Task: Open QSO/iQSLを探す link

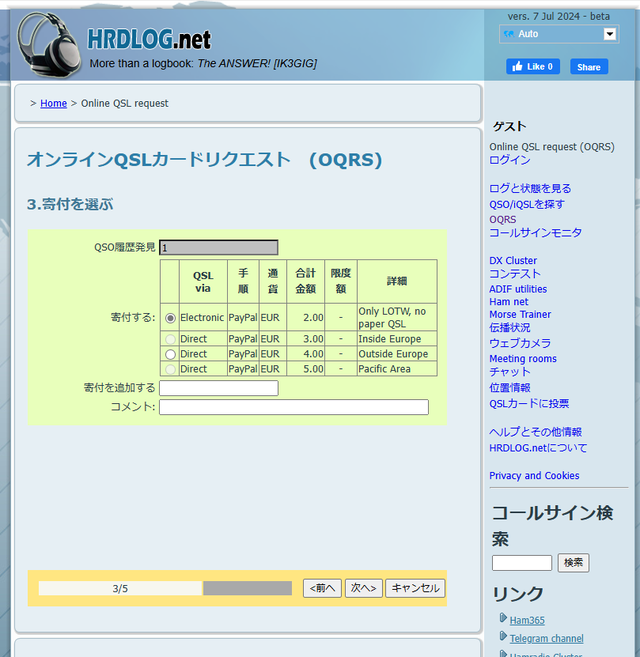Action: click(x=526, y=204)
